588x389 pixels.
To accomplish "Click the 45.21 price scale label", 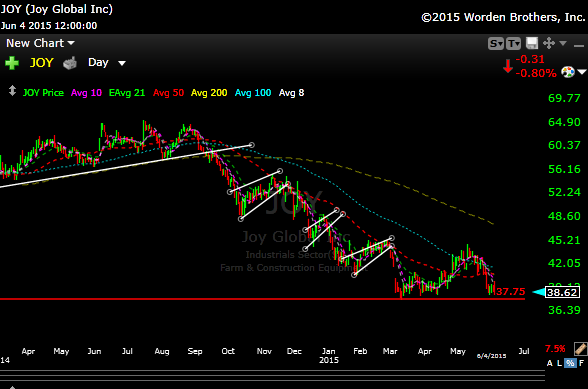I will (x=564, y=240).
